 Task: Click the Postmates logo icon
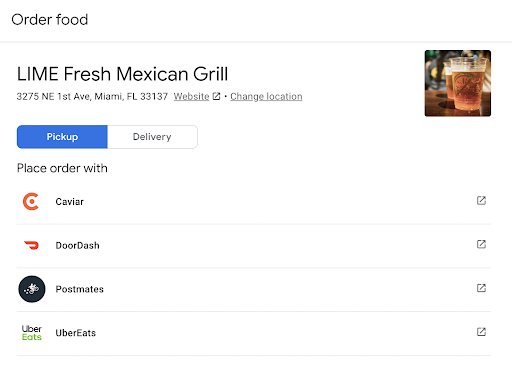32,289
